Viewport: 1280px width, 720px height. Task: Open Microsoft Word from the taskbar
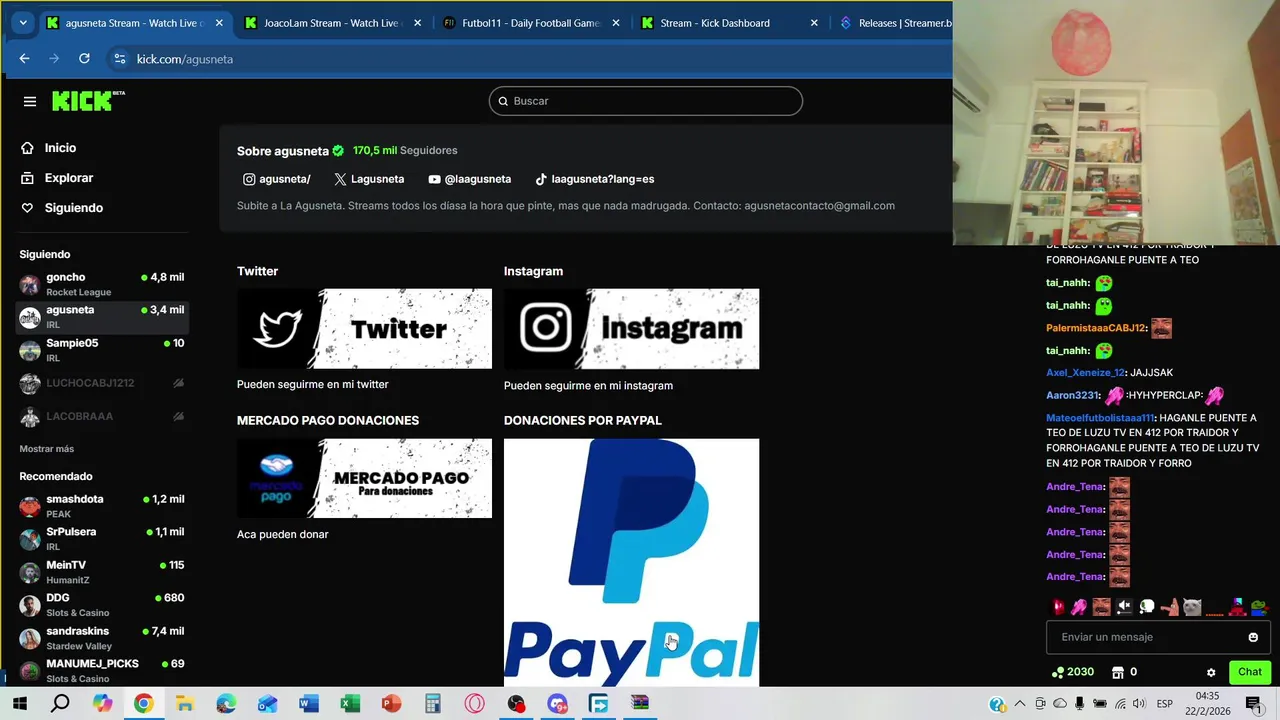pos(308,704)
